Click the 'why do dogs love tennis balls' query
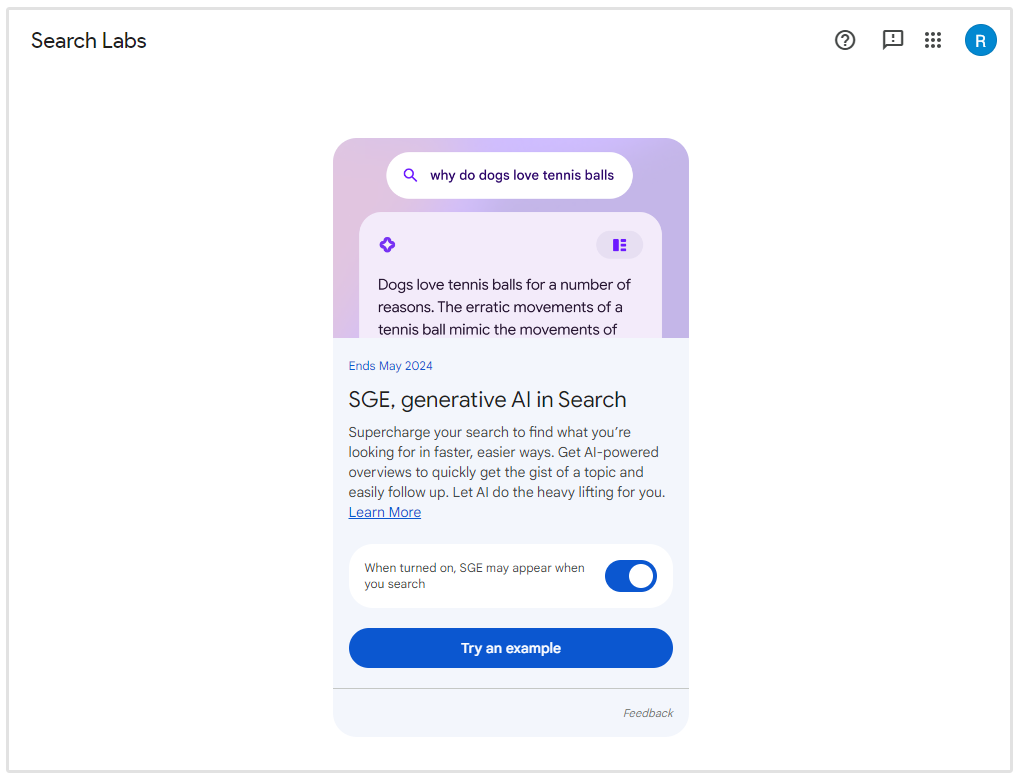This screenshot has height=780, width=1020. pyautogui.click(x=522, y=175)
